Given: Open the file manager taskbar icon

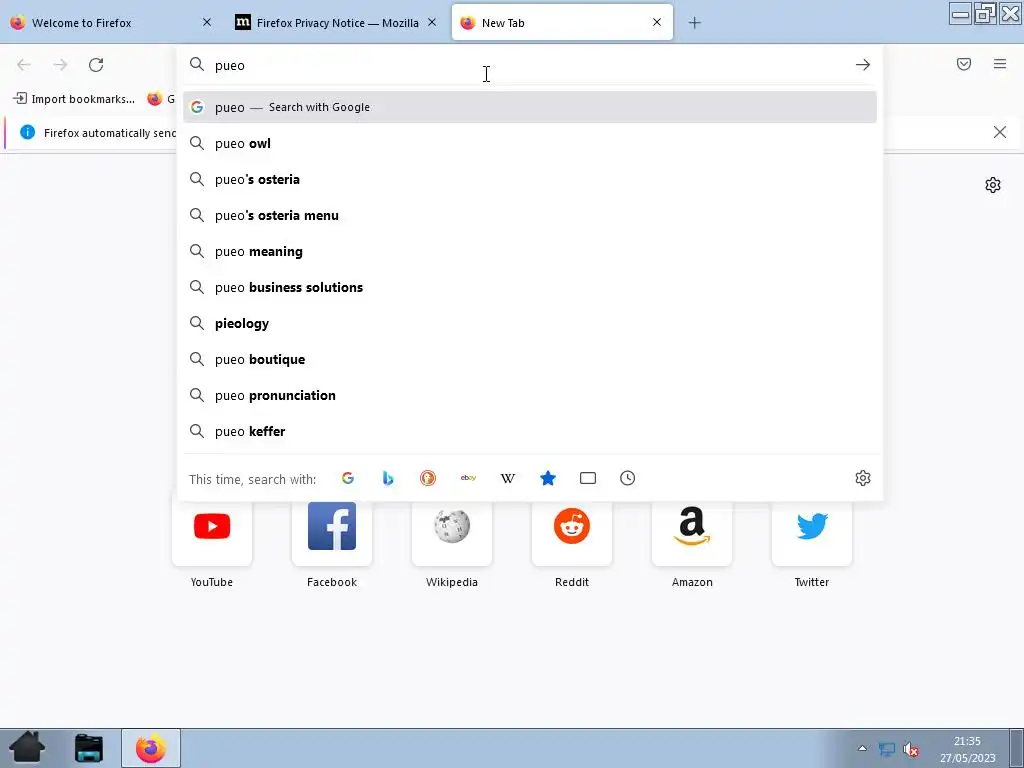Looking at the screenshot, I should 89,748.
